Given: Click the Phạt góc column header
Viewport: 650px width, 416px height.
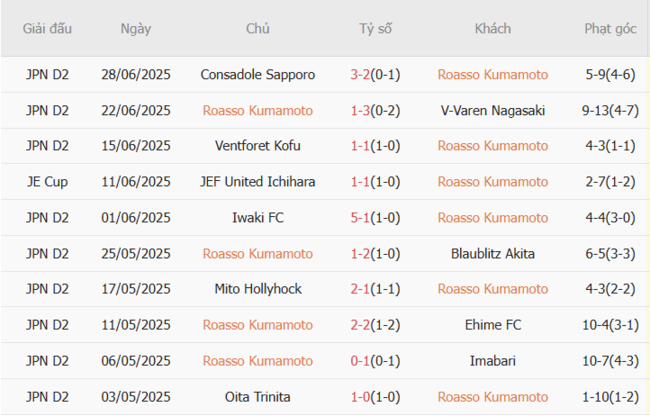Looking at the screenshot, I should click(610, 29).
